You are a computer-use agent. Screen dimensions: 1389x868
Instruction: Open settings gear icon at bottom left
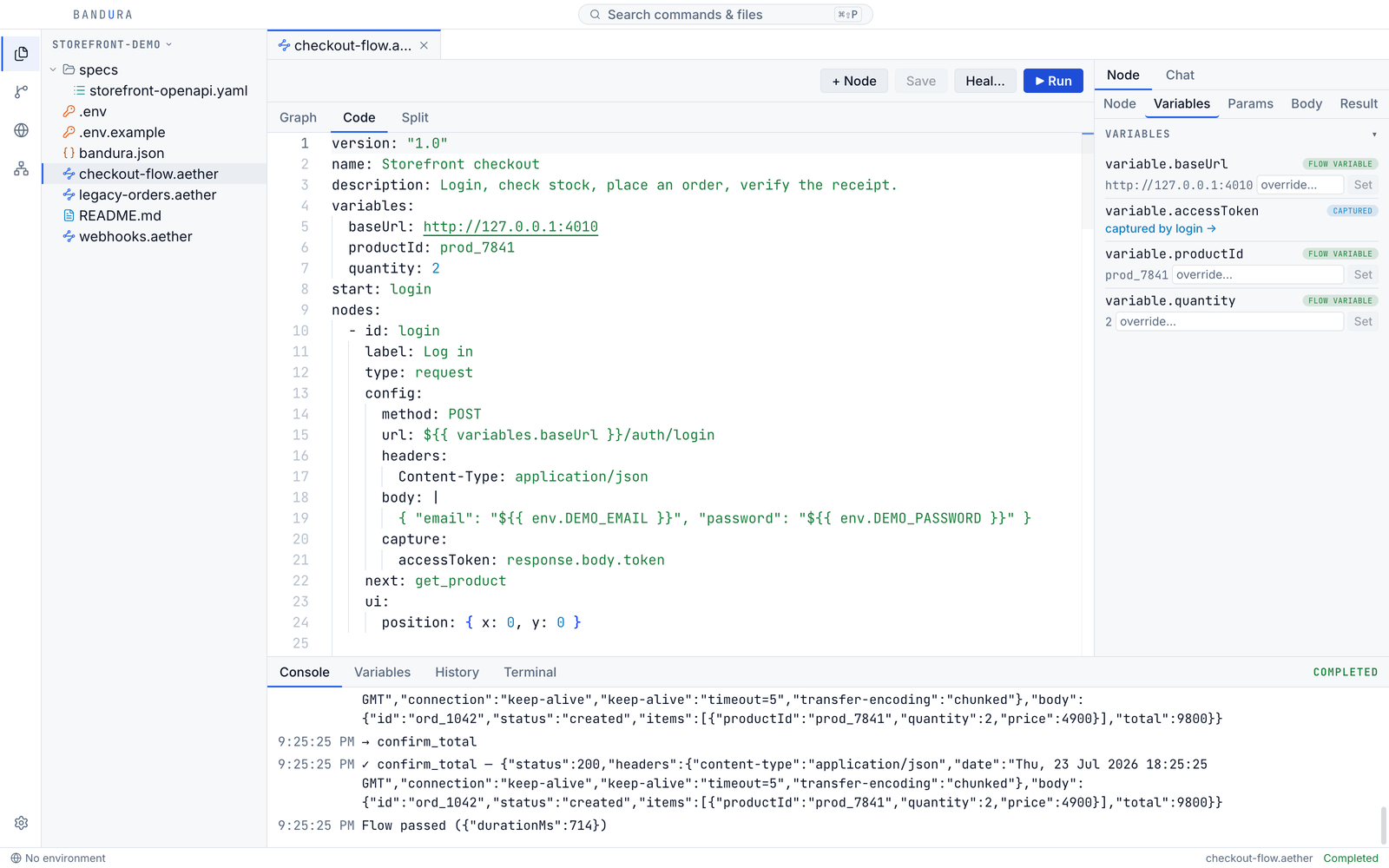tap(21, 823)
